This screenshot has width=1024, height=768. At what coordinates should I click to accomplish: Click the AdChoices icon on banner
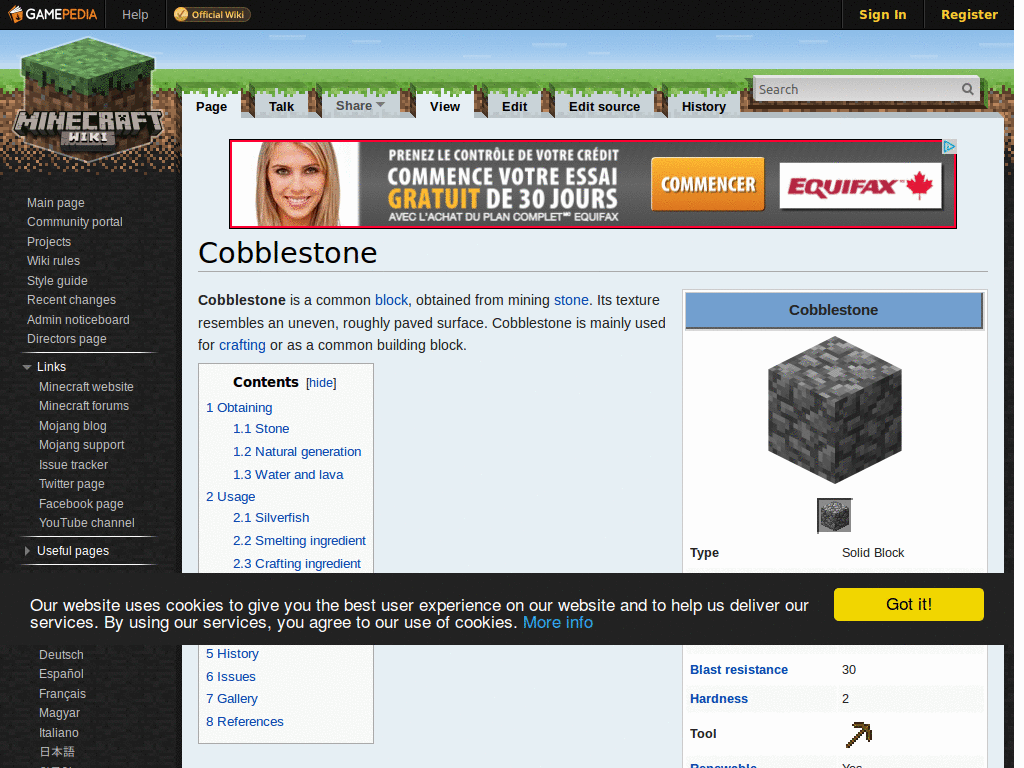coord(949,146)
